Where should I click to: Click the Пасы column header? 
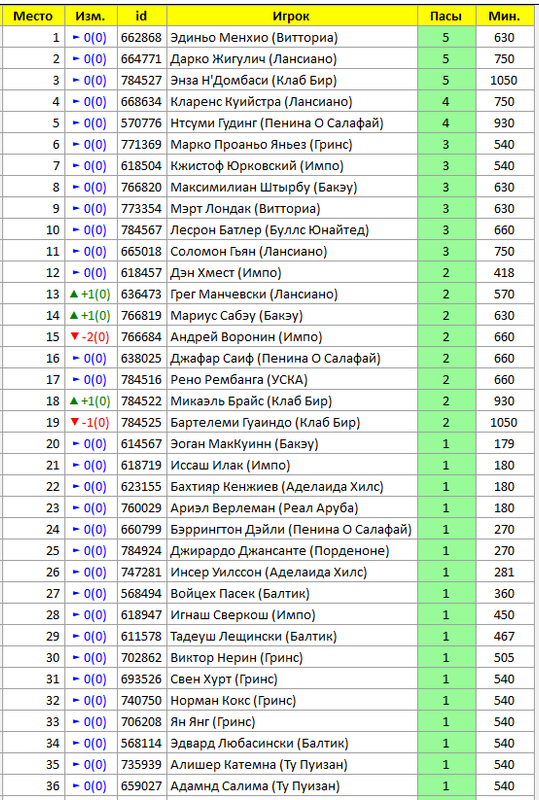[446, 16]
